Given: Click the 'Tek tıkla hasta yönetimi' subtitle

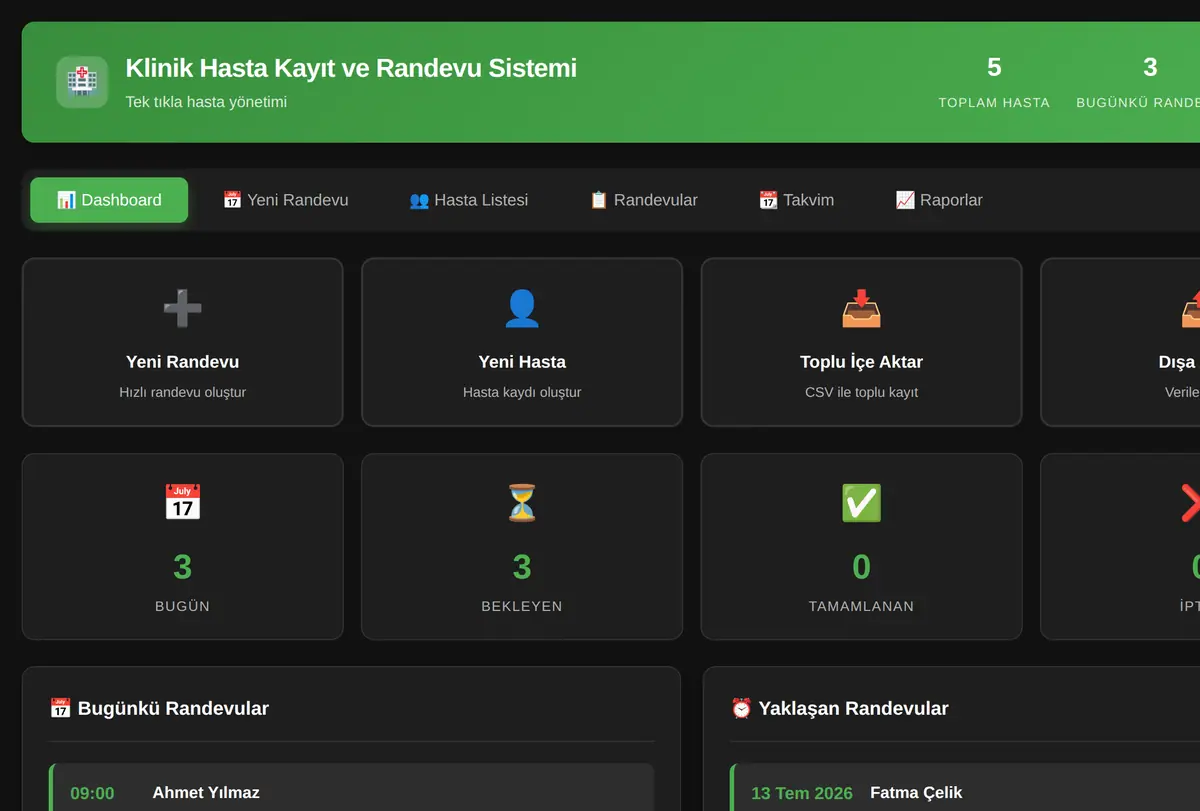Looking at the screenshot, I should [206, 102].
